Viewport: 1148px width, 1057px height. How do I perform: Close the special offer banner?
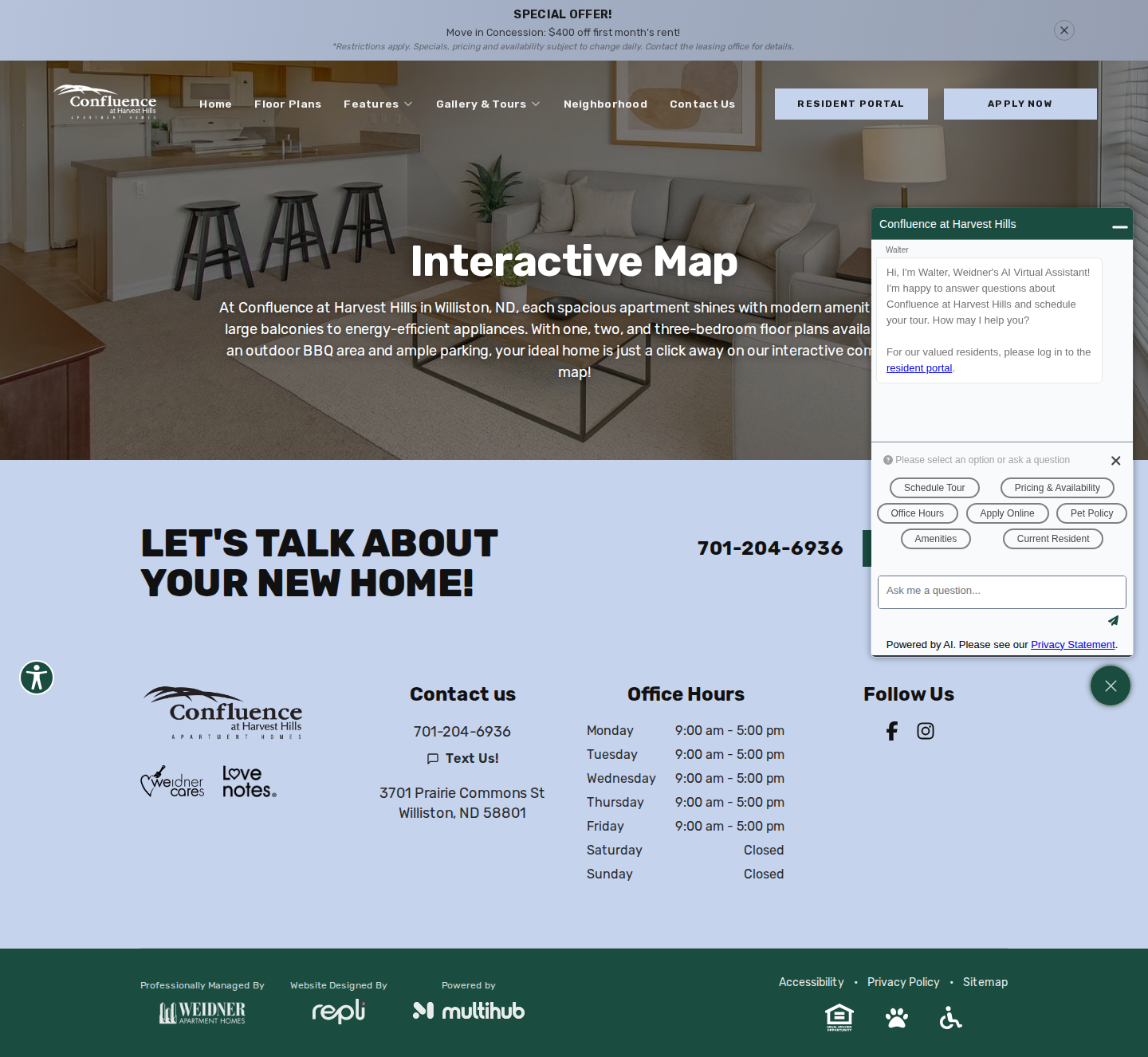1064,30
